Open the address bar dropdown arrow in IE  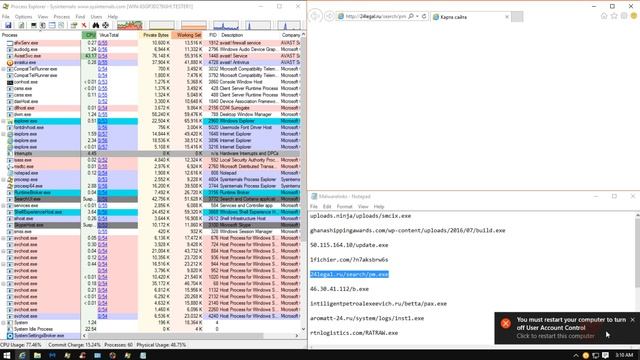(418, 16)
